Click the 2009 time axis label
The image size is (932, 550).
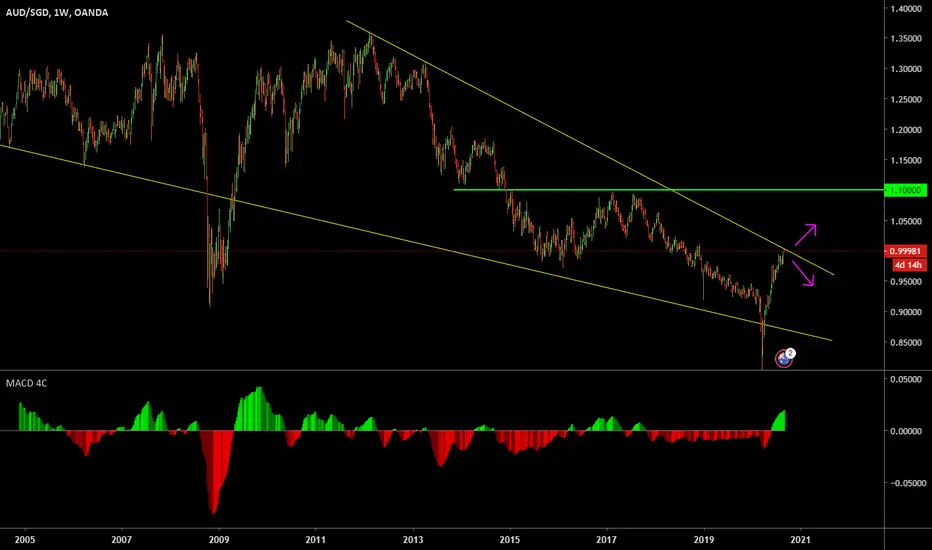click(x=219, y=540)
